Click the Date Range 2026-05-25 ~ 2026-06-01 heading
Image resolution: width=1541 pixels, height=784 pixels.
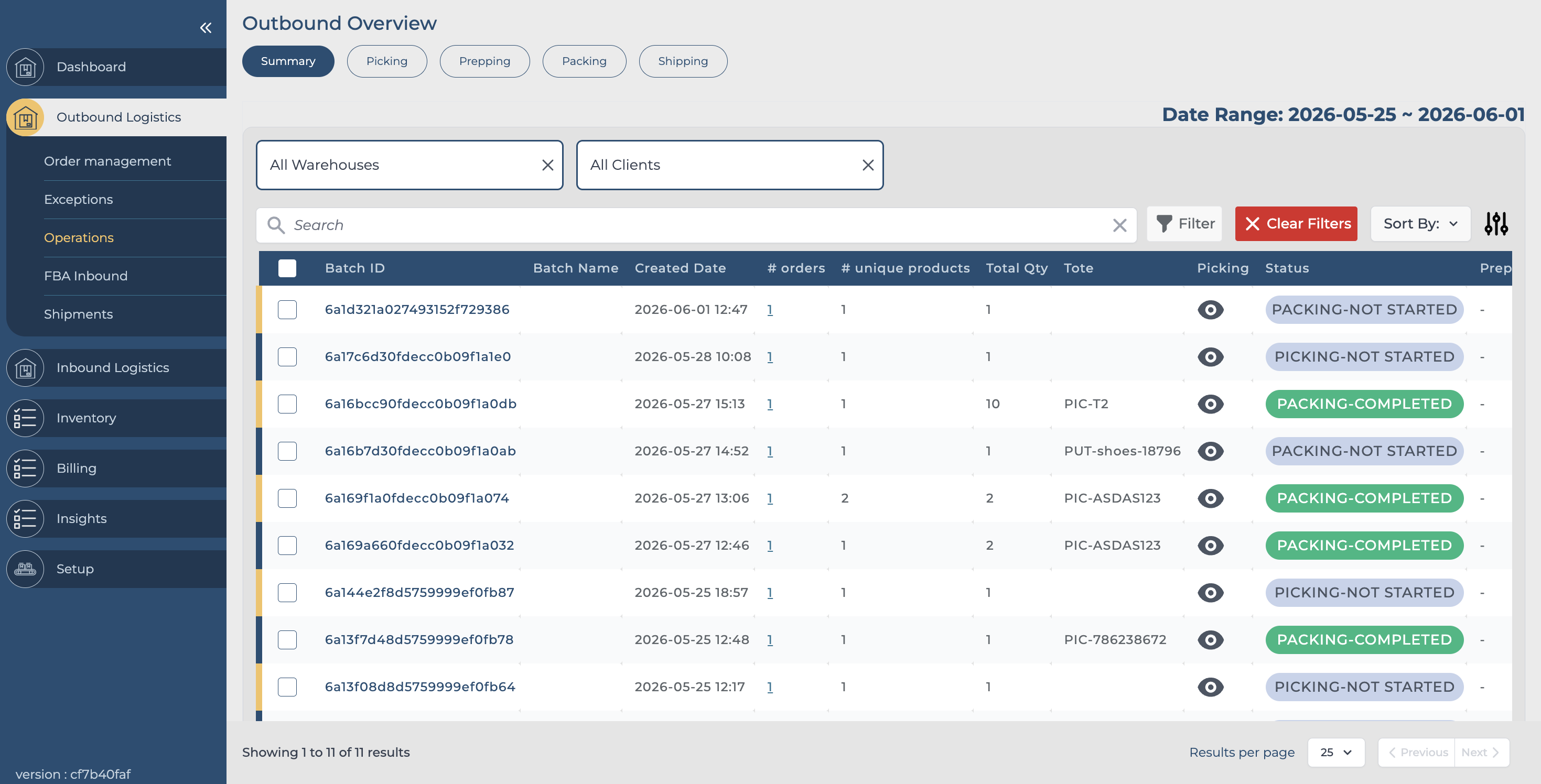tap(1343, 114)
